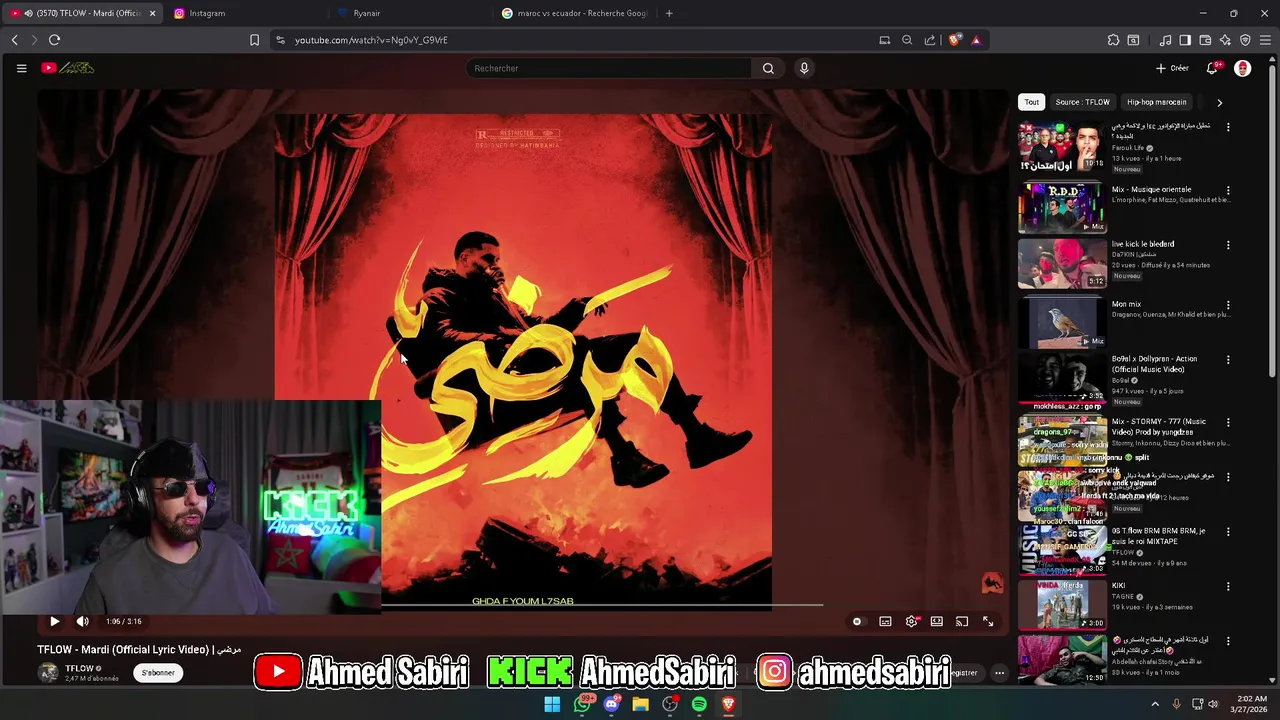The image size is (1280, 720).
Task: Show next filter chips with arrow
Action: click(x=1219, y=102)
